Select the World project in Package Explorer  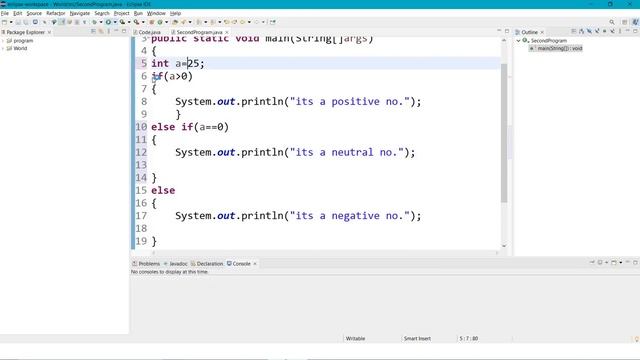click(x=20, y=48)
